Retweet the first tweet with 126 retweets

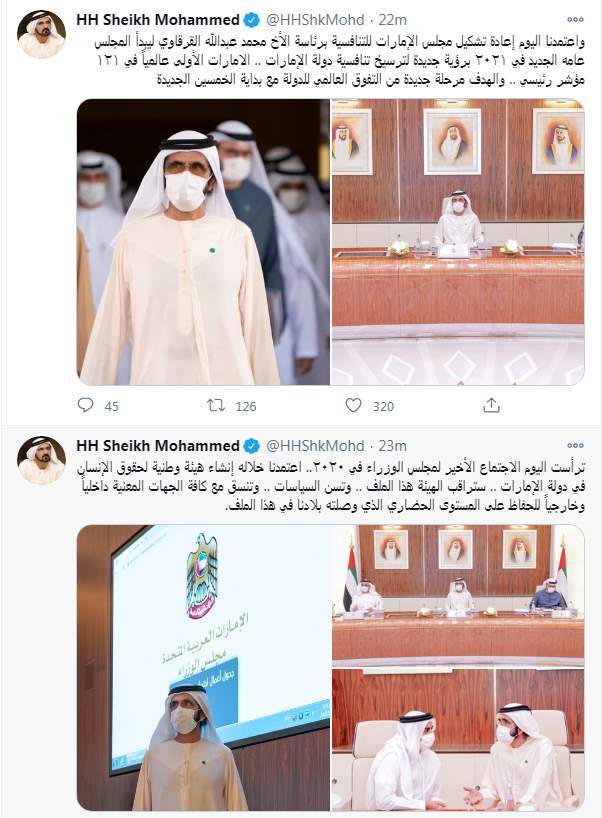pos(216,405)
